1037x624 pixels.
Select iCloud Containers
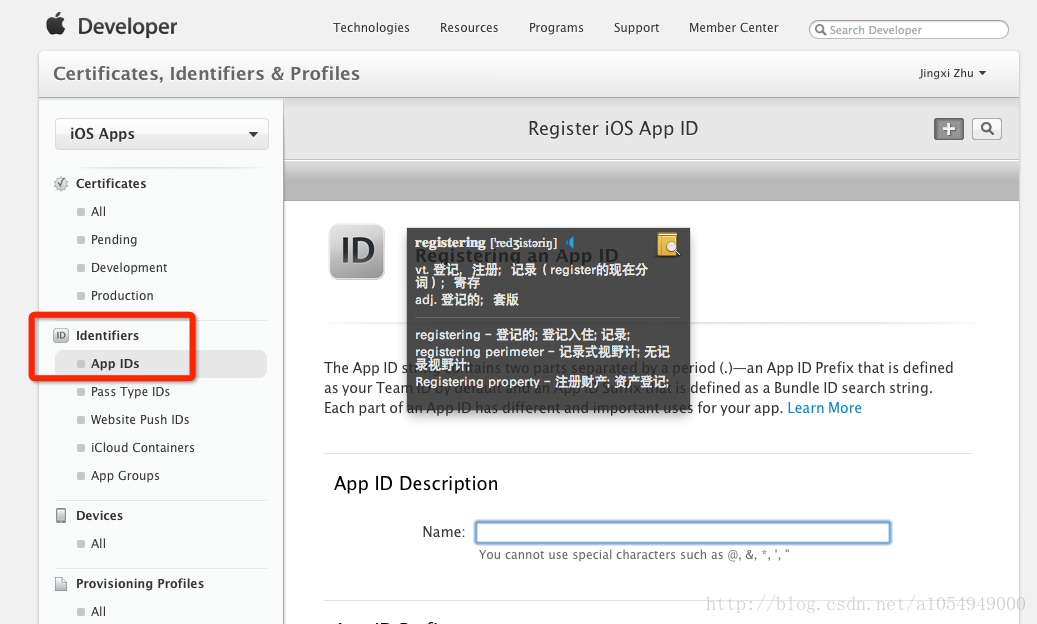click(x=142, y=448)
